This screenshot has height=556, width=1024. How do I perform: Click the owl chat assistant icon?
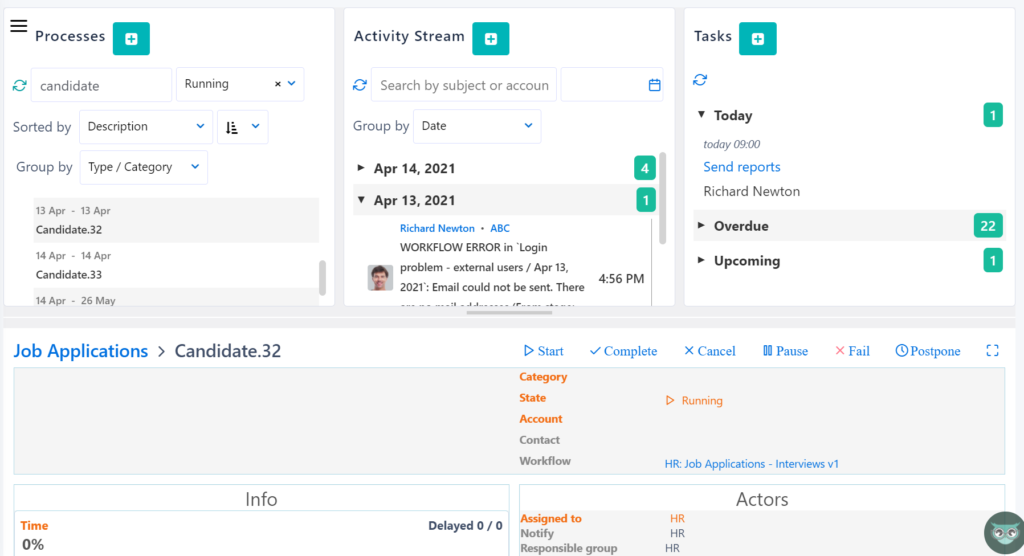pos(1003,532)
